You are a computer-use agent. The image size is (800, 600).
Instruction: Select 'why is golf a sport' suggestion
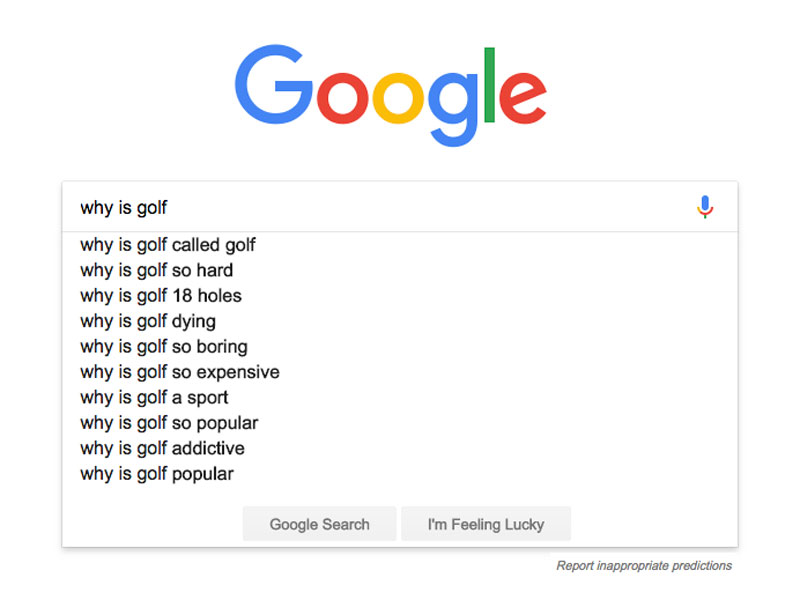tap(153, 397)
